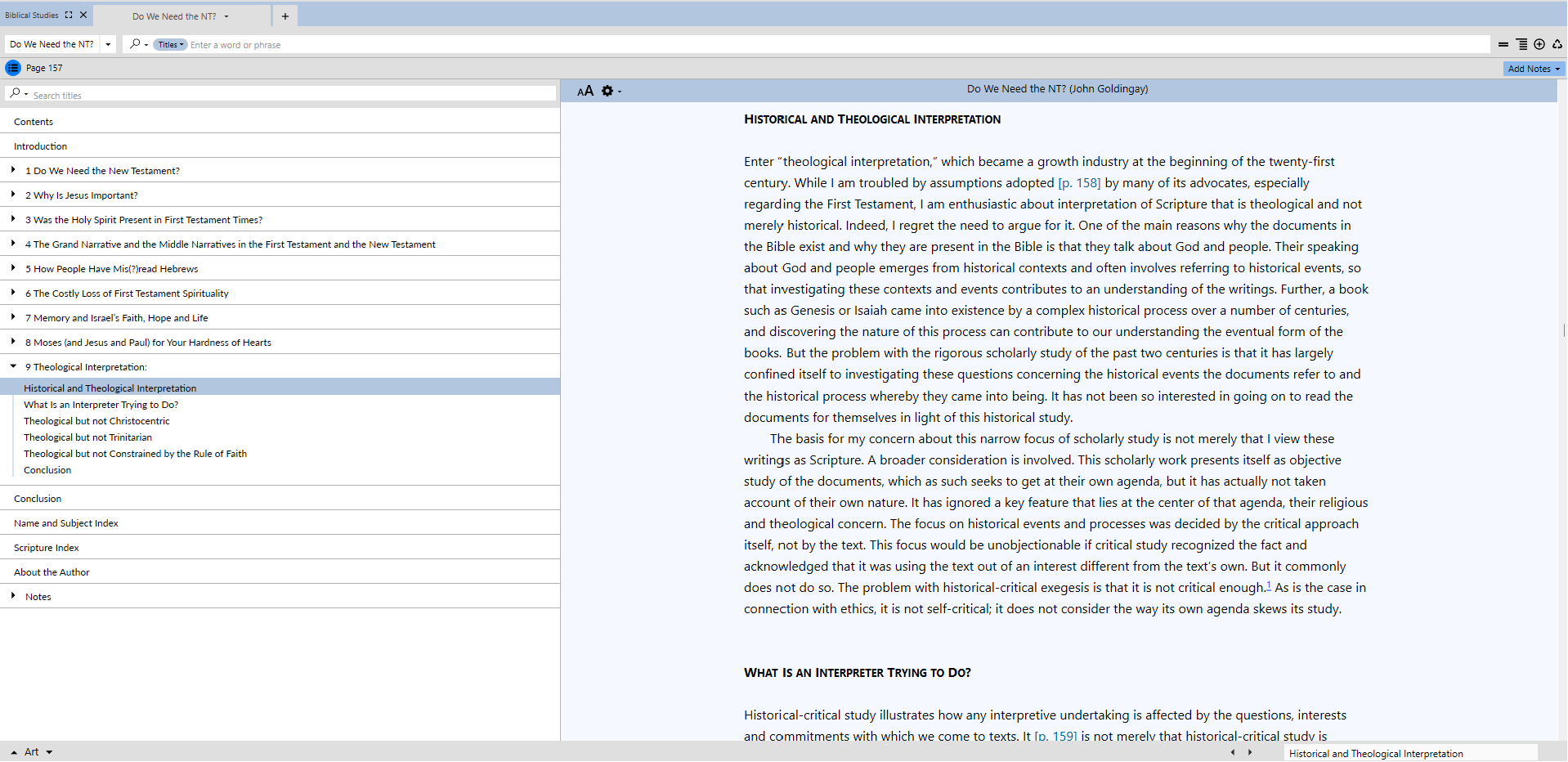Viewport: 1568px width, 762px height.
Task: Click the parallel lines icon in top toolbar
Action: pos(1503,44)
